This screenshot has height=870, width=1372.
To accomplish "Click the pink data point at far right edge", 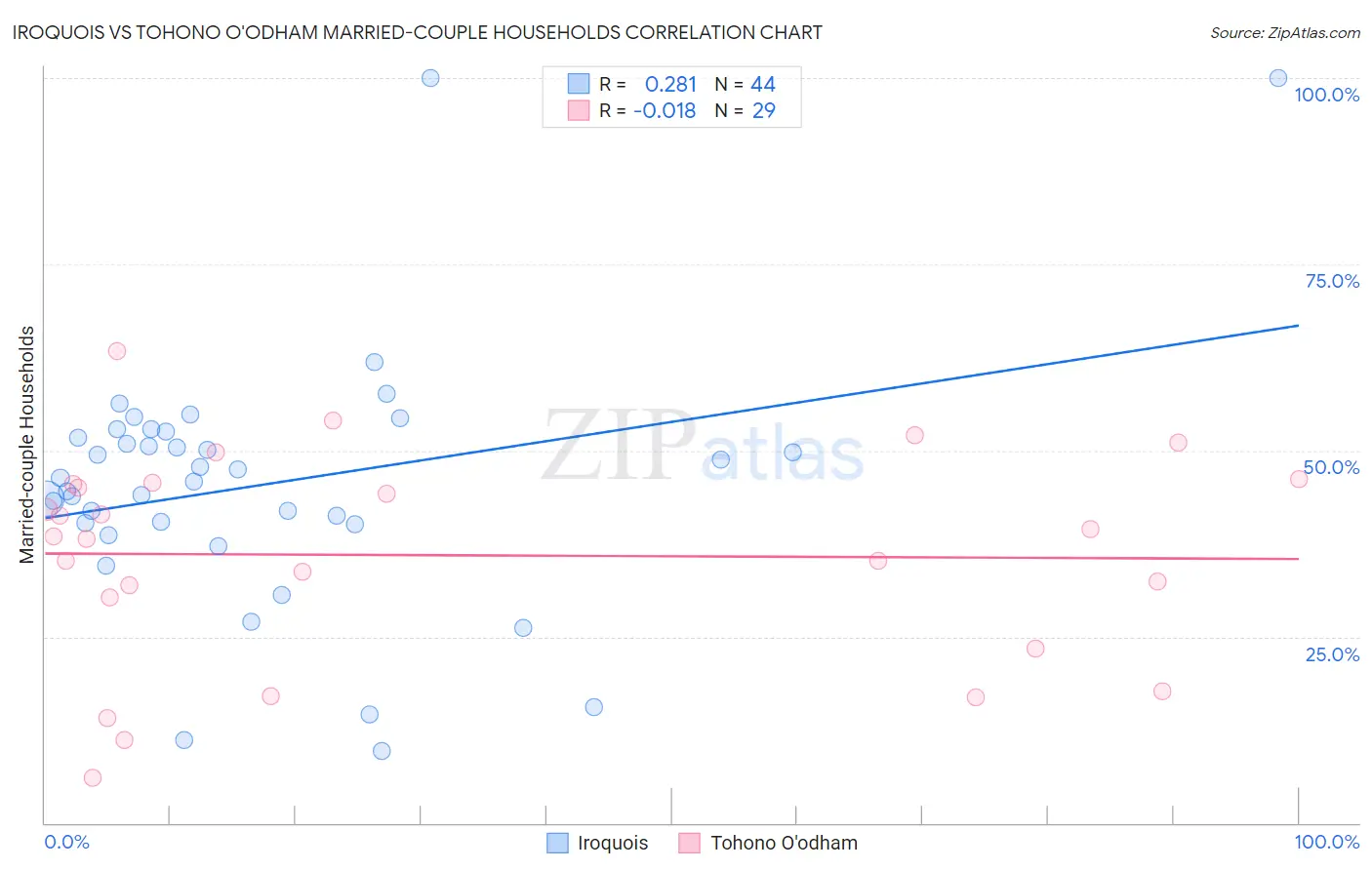I will coord(1299,479).
